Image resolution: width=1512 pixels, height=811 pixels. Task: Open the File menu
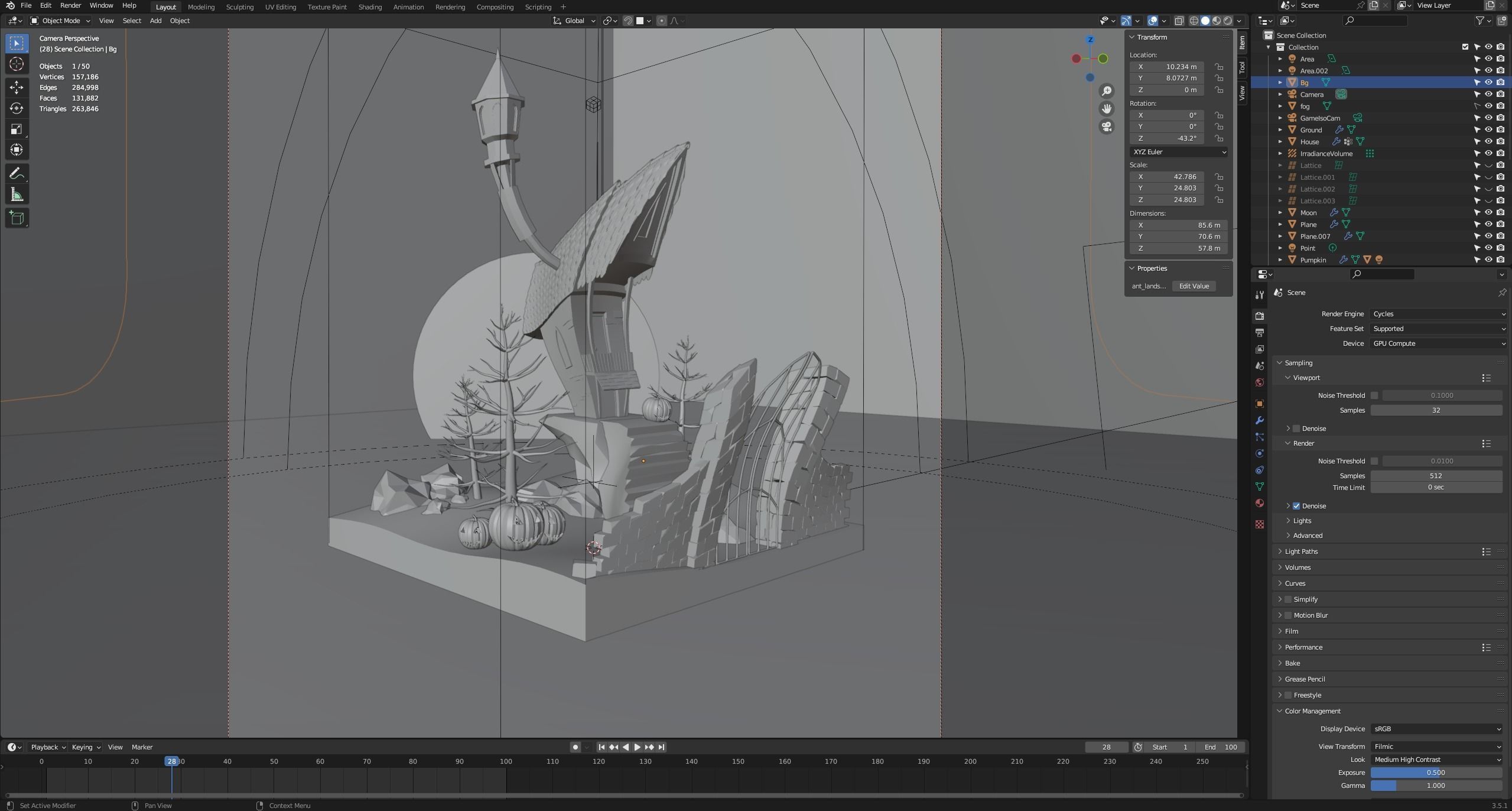click(x=26, y=5)
